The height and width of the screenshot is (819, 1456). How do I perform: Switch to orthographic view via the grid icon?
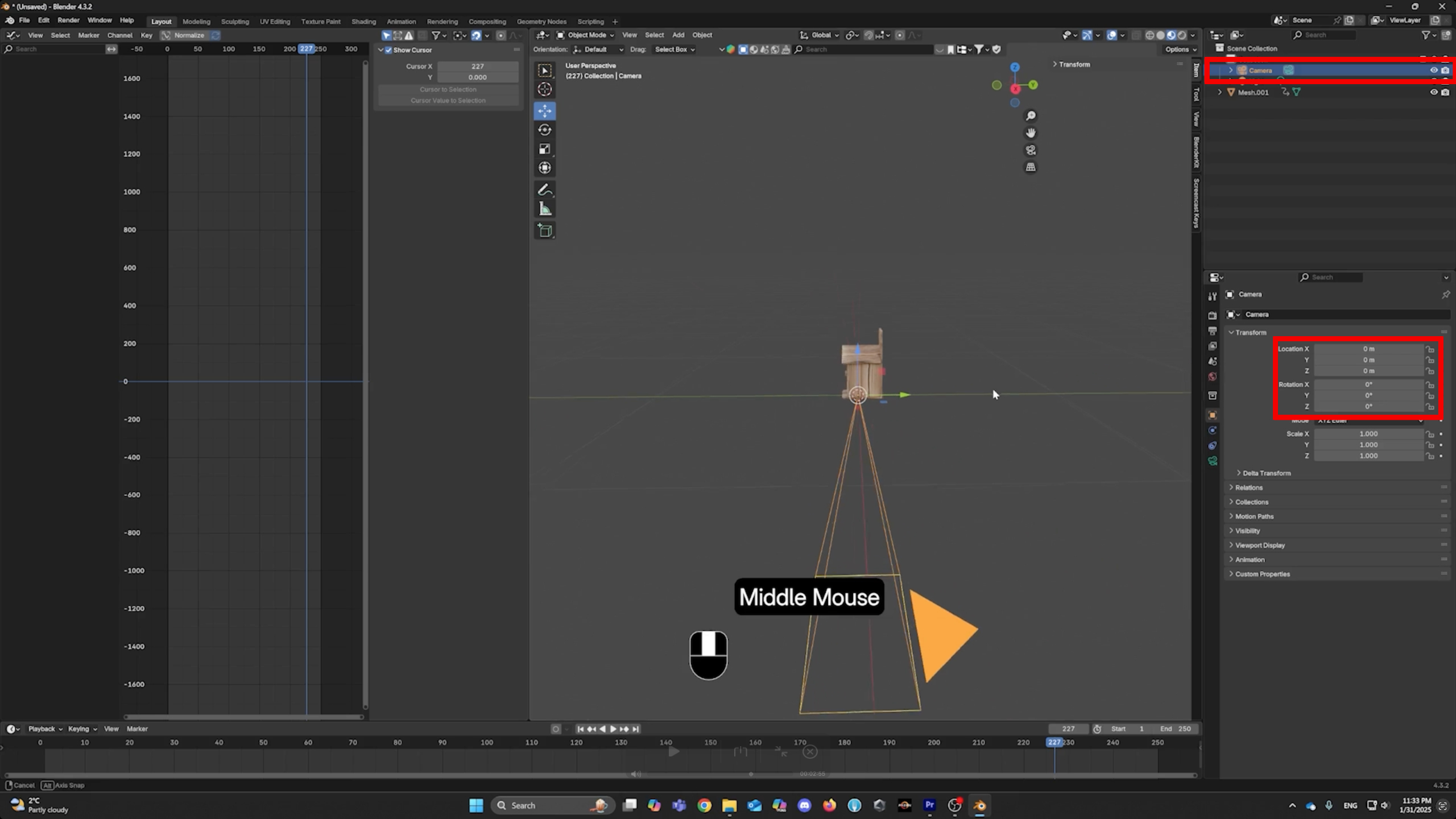pos(1031,167)
